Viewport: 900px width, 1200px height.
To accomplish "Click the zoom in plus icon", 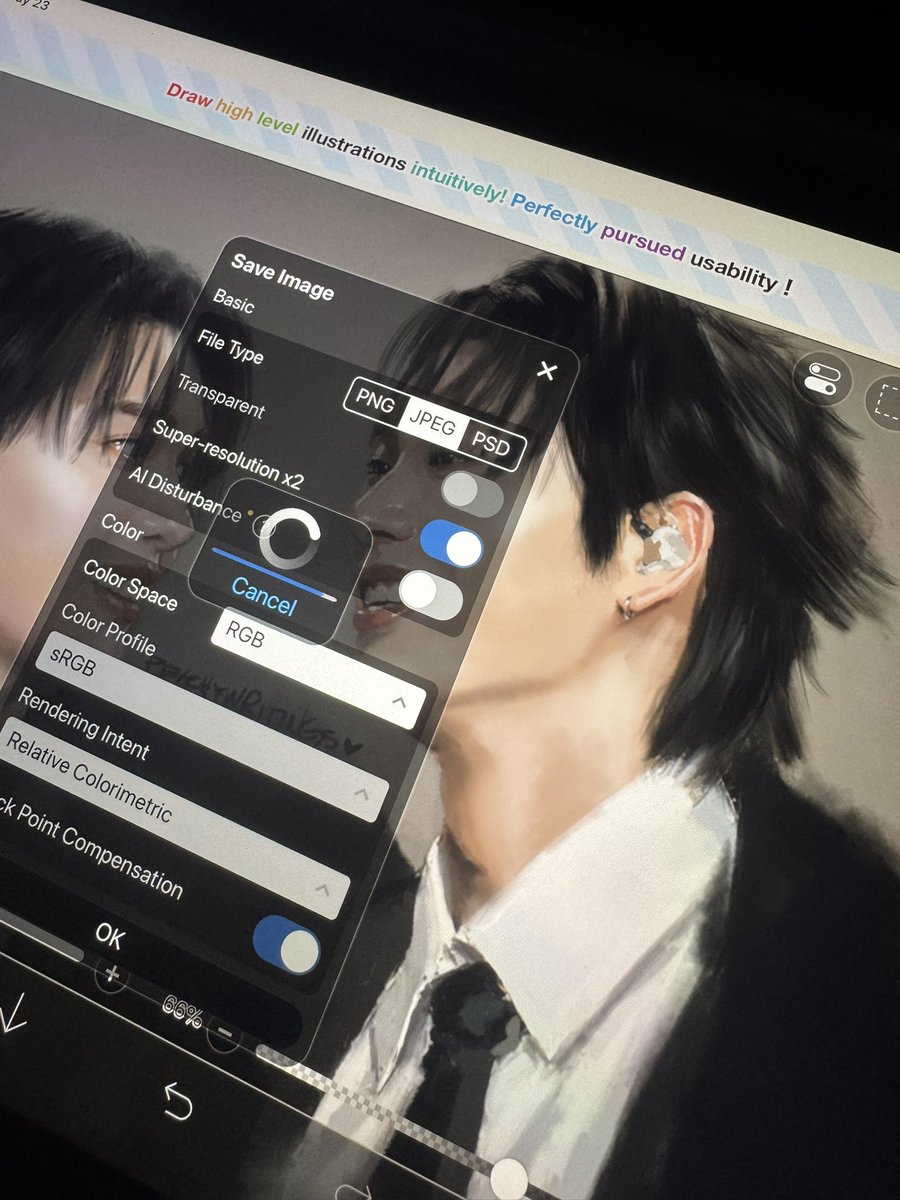I will (x=111, y=973).
